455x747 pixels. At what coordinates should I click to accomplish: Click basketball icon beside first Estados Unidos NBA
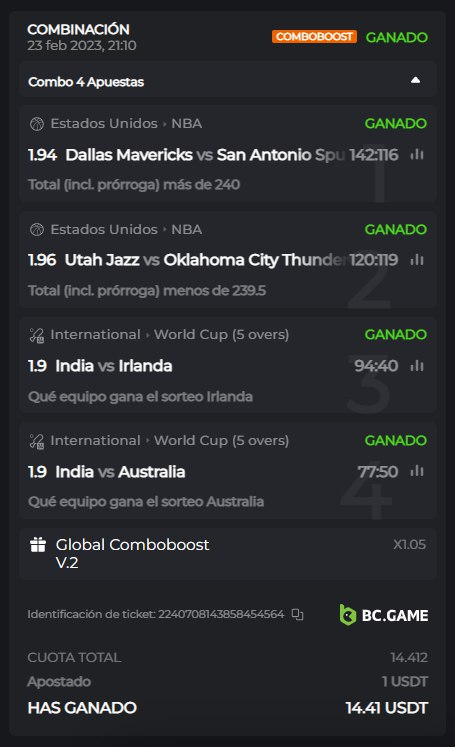click(x=37, y=124)
